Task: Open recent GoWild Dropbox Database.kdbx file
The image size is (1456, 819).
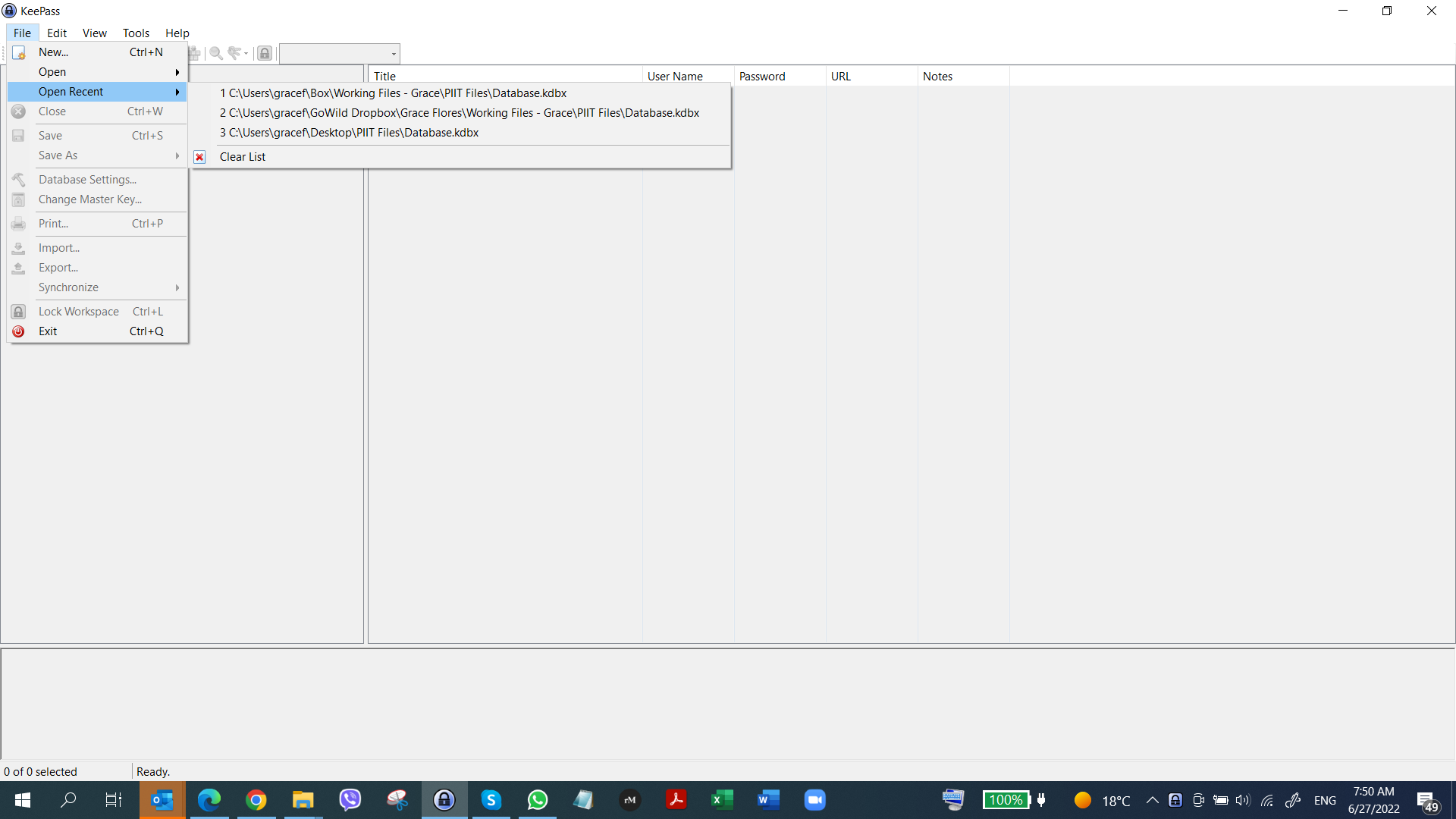Action: point(460,113)
